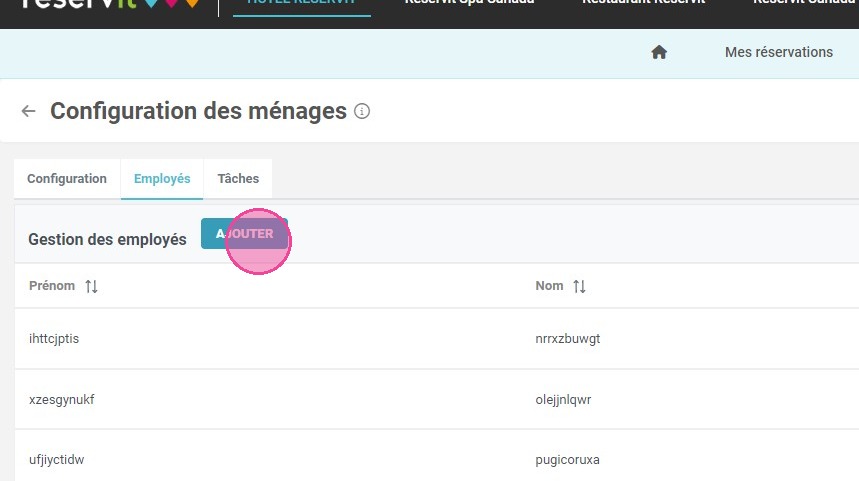Select first name ufjiyctidw

[x=56, y=460]
